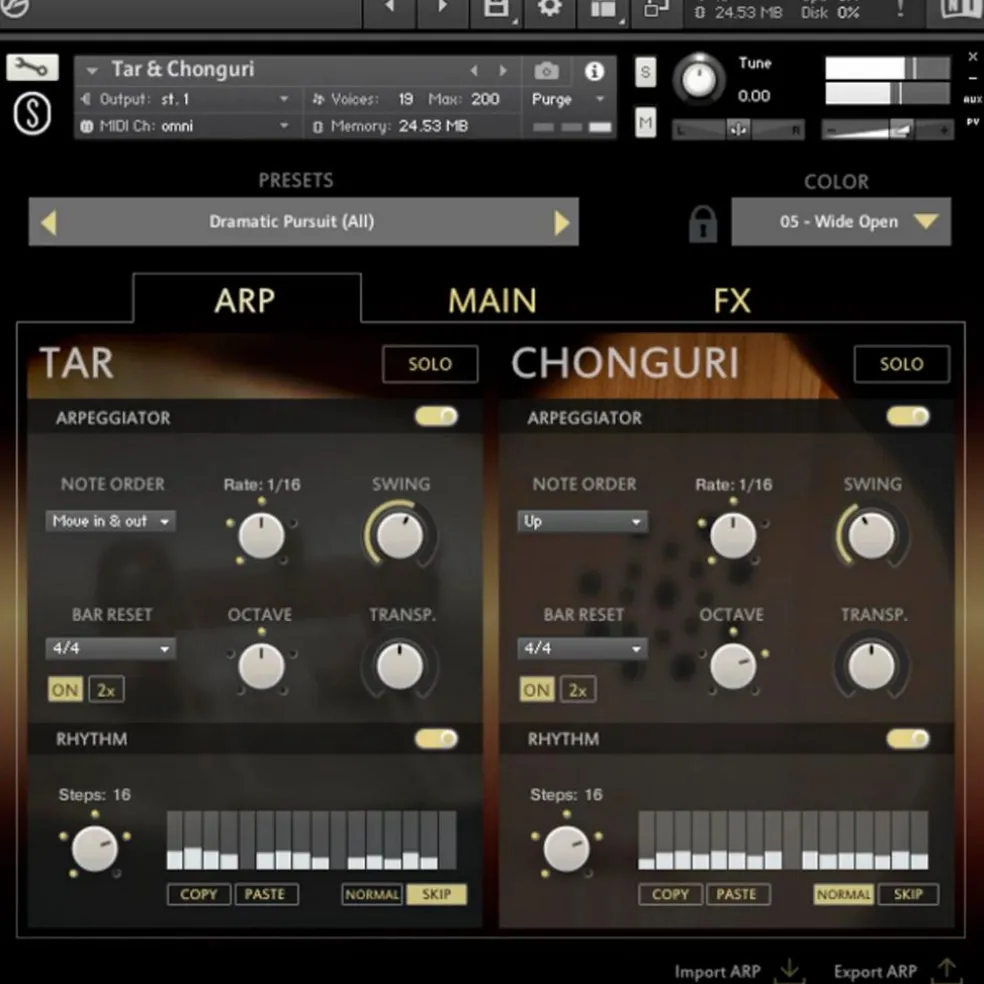Click the CHONGURI OCTAVE knob
Screen dimensions: 984x984
733,665
